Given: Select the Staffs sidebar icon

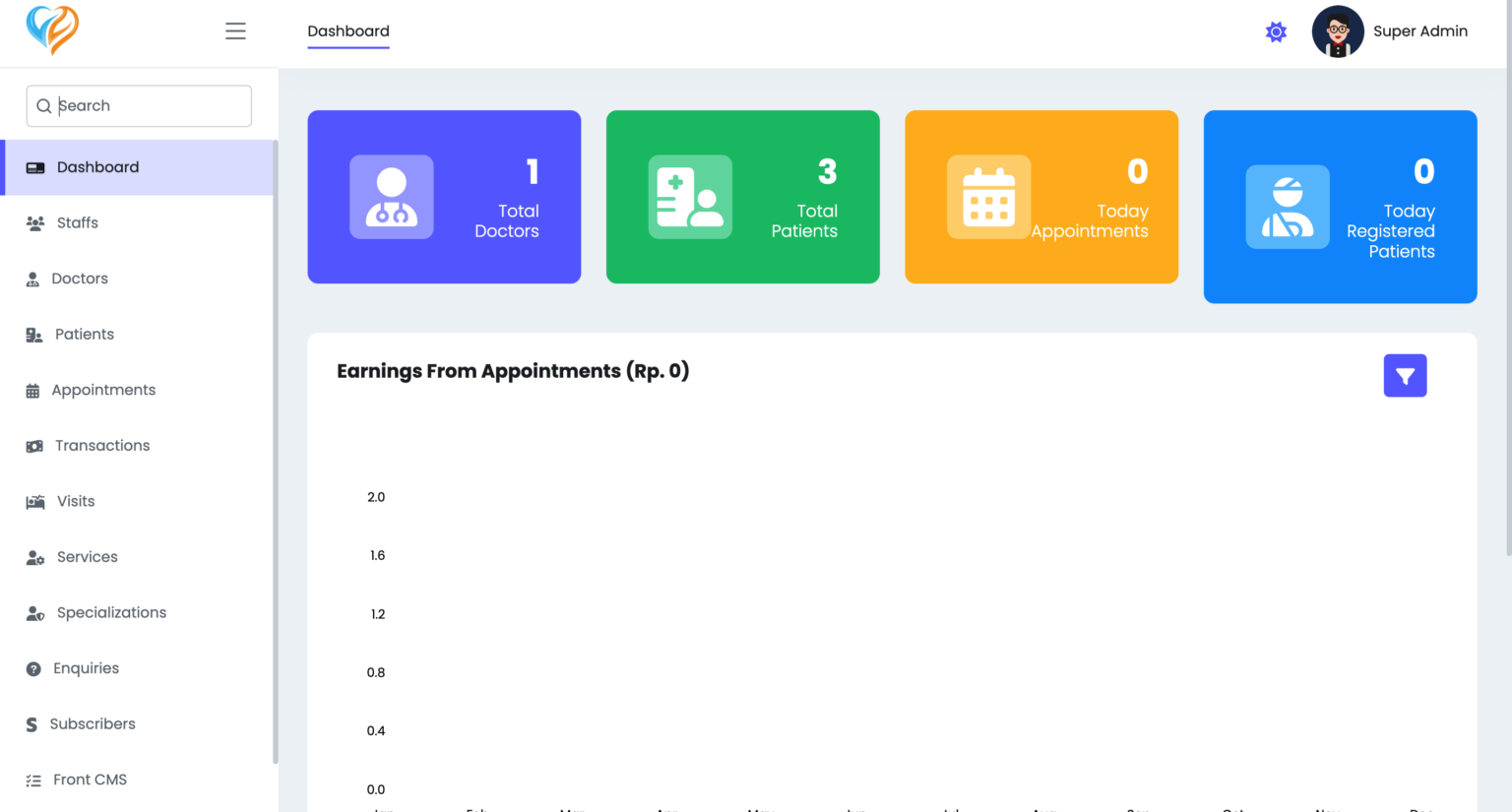Looking at the screenshot, I should pyautogui.click(x=35, y=222).
